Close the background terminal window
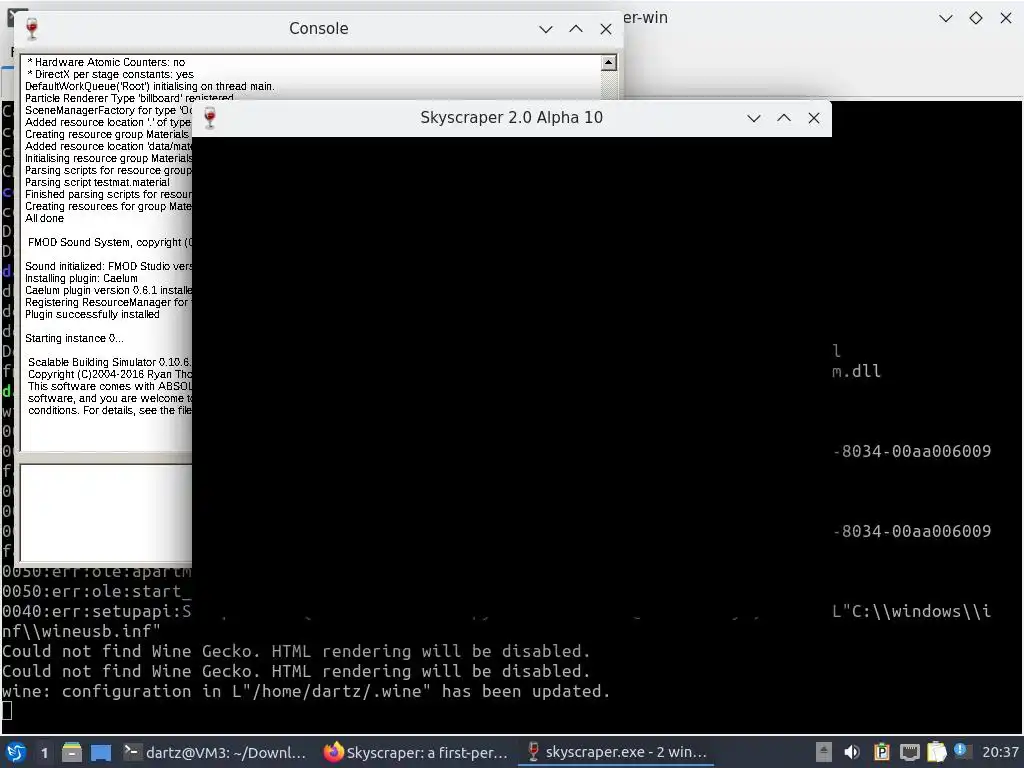Screen dimensions: 1024x768 [1006, 18]
